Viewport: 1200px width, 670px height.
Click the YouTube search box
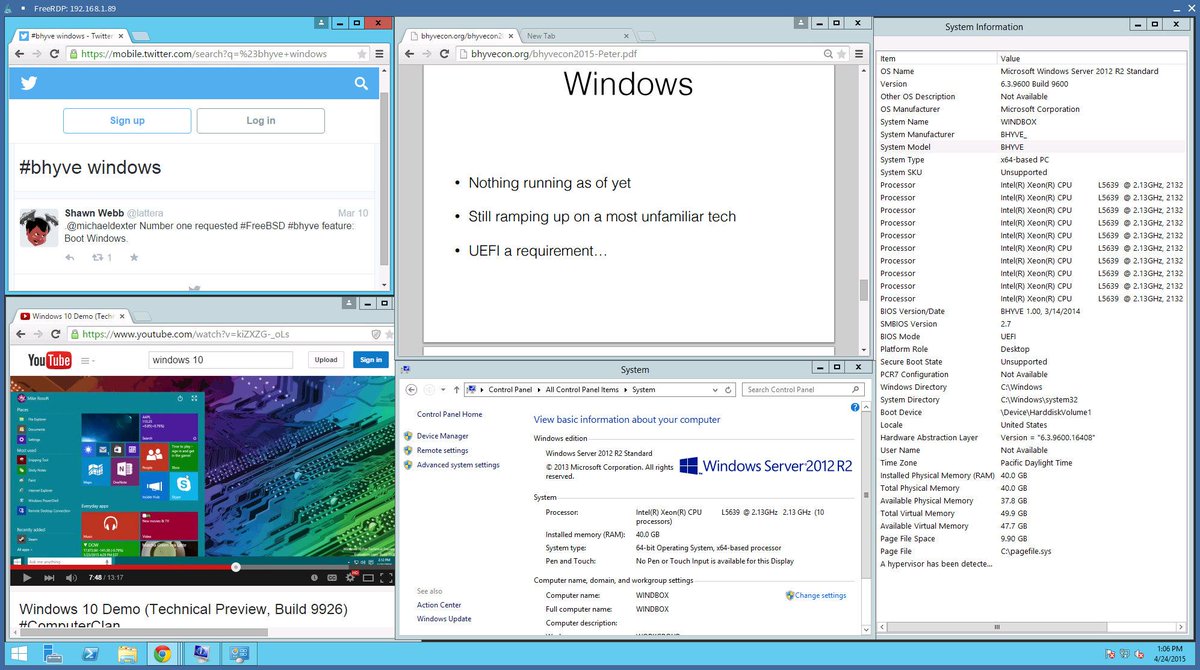coord(220,360)
